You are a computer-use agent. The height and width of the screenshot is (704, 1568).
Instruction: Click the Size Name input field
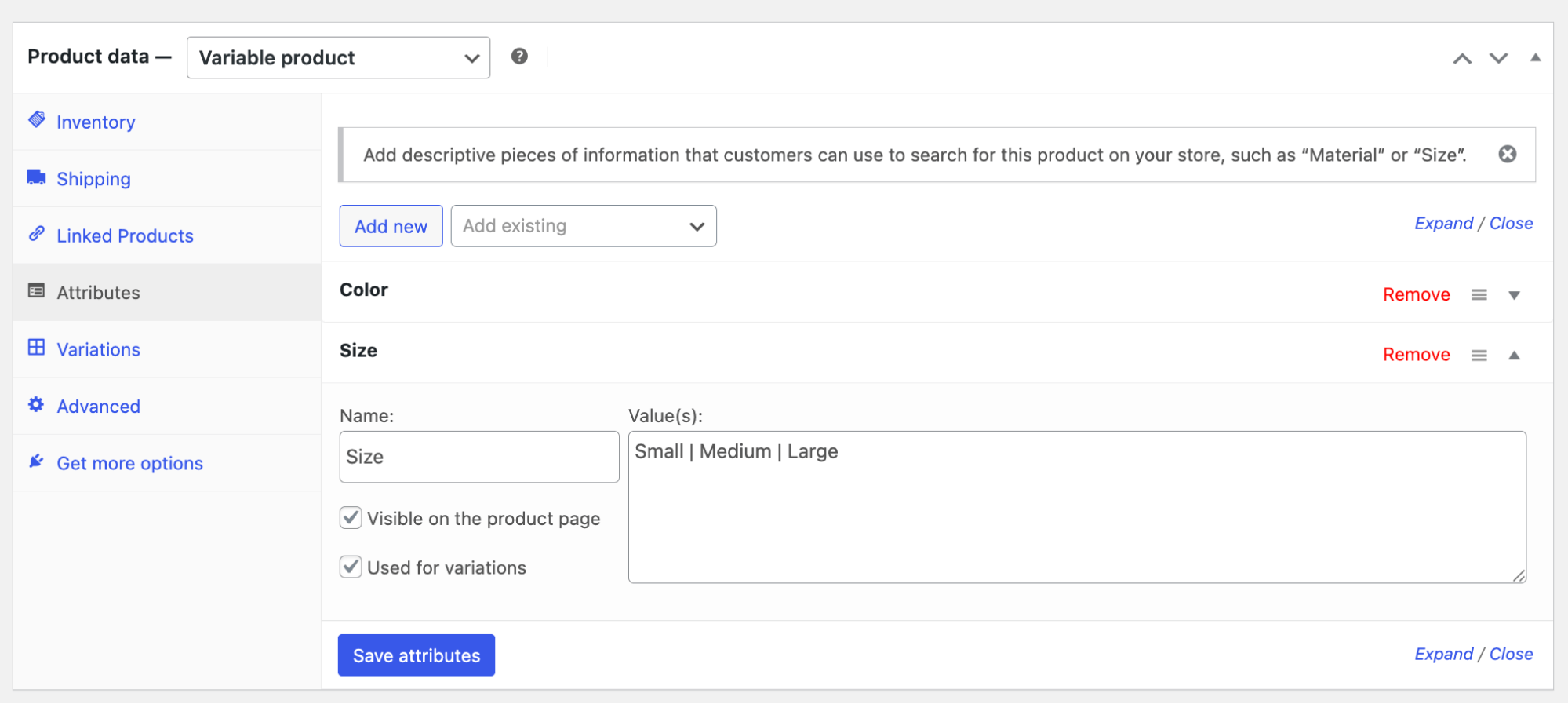pyautogui.click(x=479, y=457)
